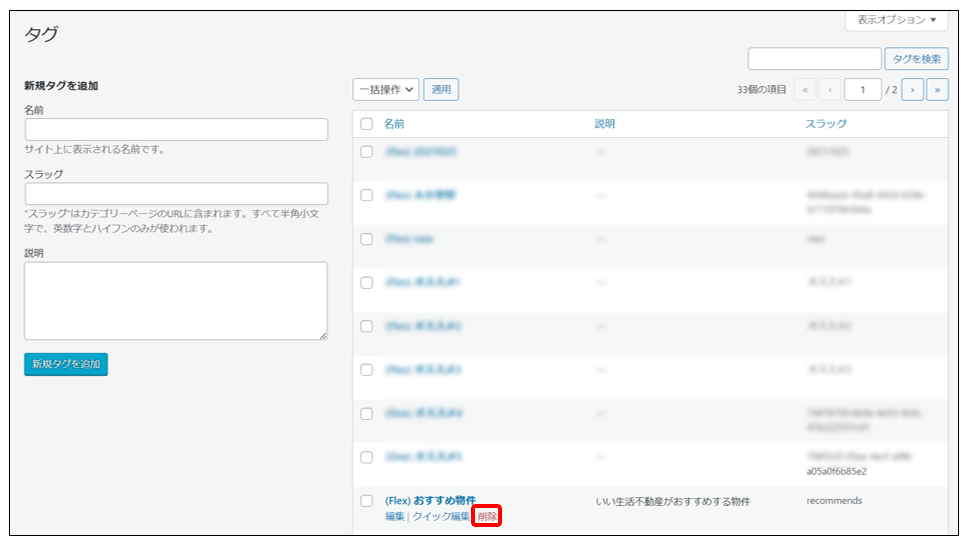The width and height of the screenshot is (970, 546).
Task: Click into the スラッグ text field
Action: (176, 194)
